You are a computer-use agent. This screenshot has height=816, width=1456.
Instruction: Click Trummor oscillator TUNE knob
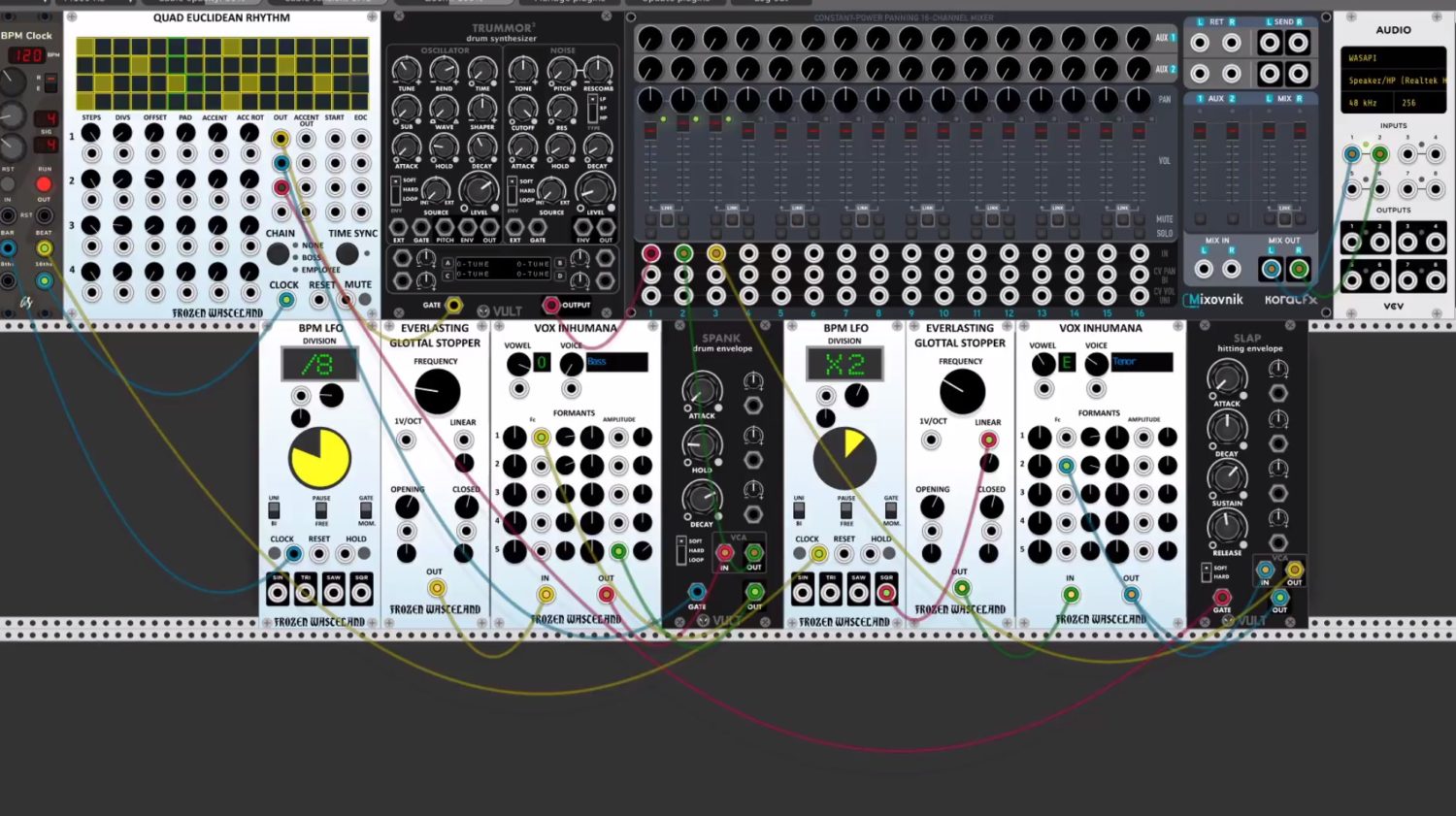pos(406,70)
